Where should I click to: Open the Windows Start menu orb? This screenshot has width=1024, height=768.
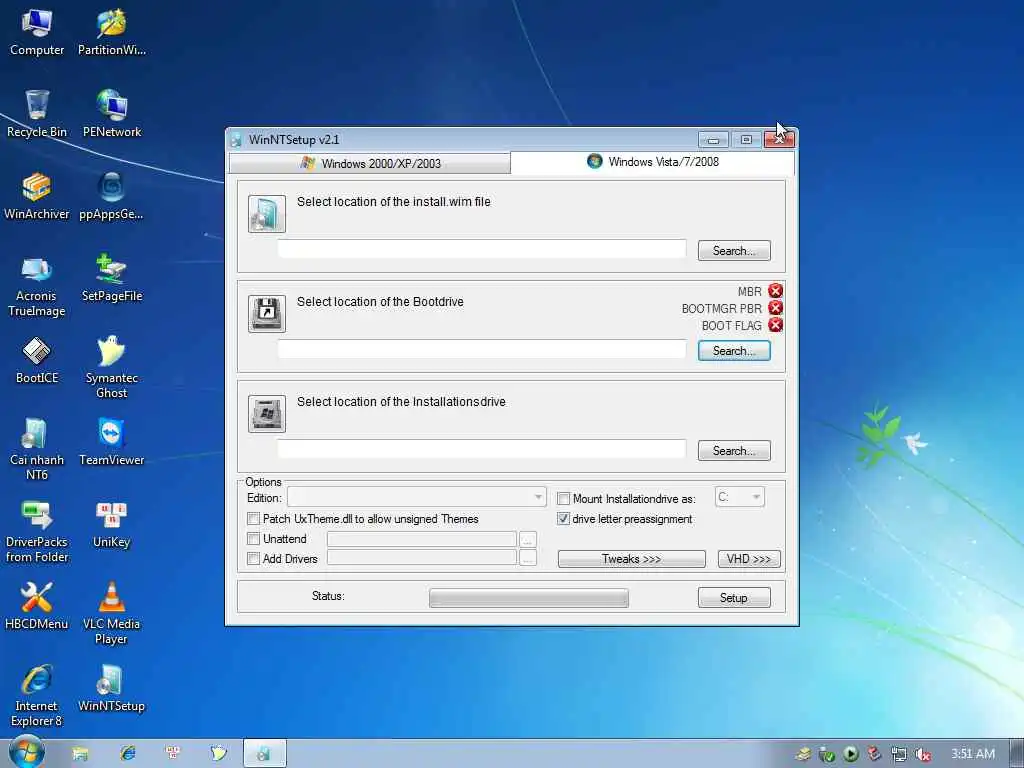click(27, 752)
